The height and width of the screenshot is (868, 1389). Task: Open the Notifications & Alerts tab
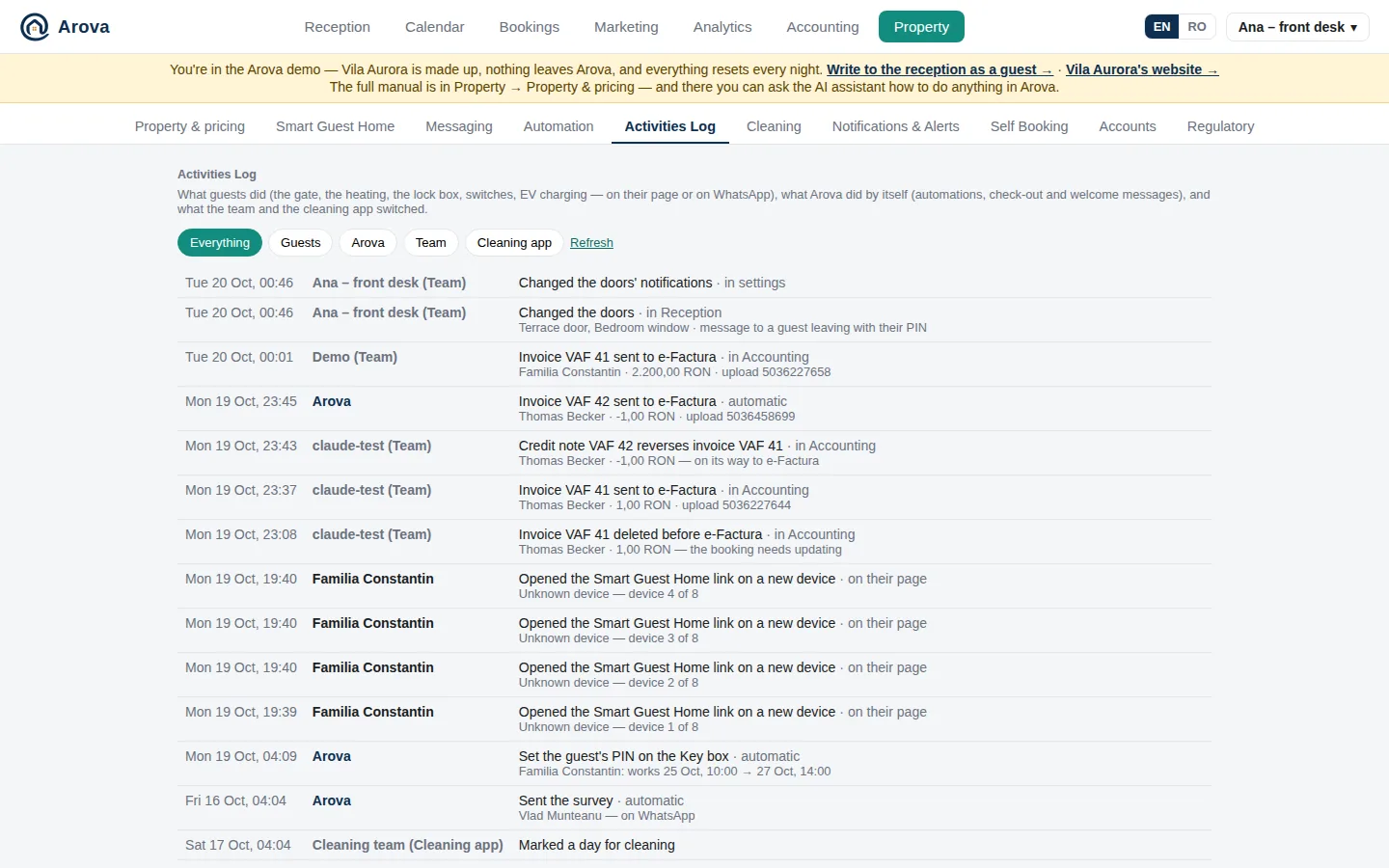(x=895, y=126)
